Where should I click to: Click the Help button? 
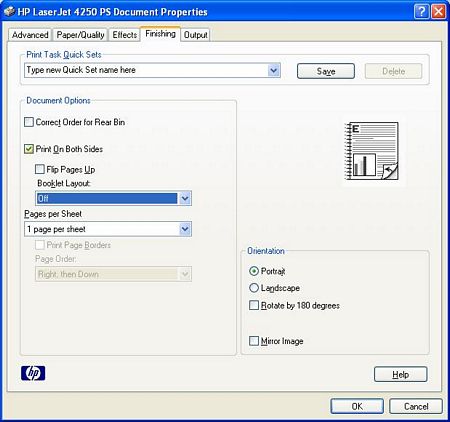point(400,374)
